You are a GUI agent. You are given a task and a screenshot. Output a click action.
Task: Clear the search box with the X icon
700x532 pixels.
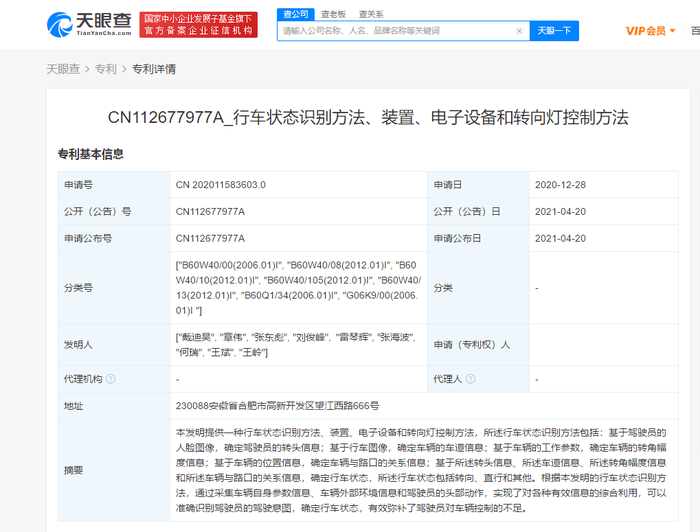[x=519, y=31]
